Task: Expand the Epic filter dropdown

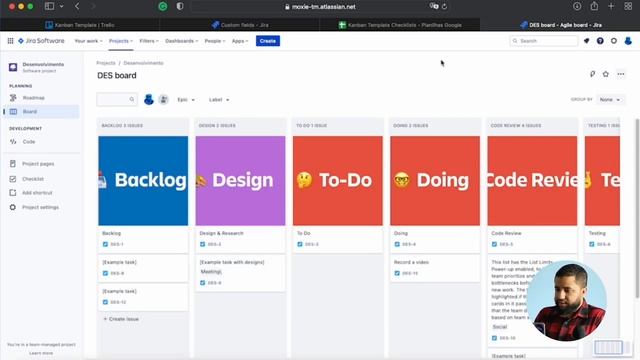Action: (186, 100)
